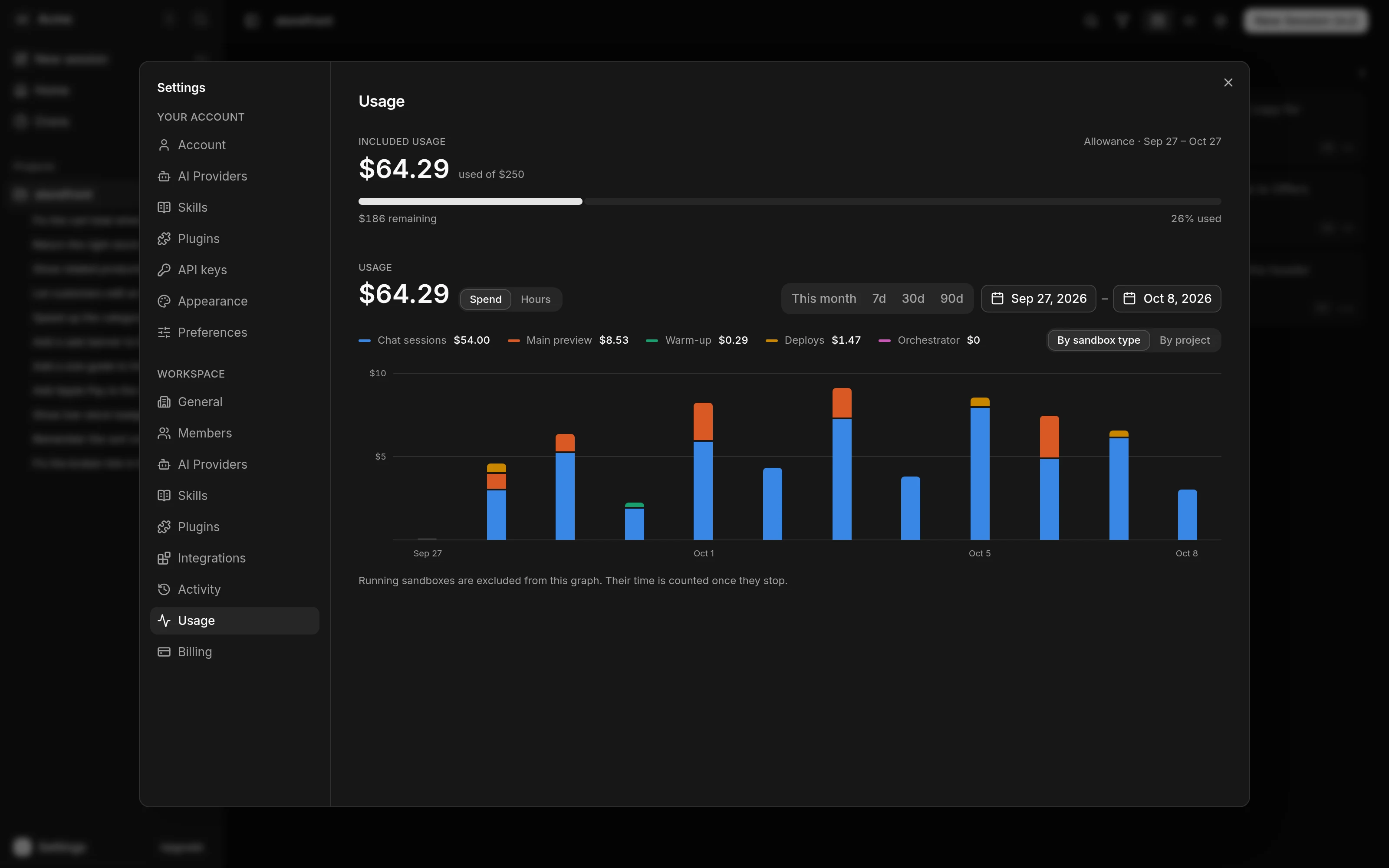Click the Main preview legend entry
The width and height of the screenshot is (1389, 868).
(568, 340)
